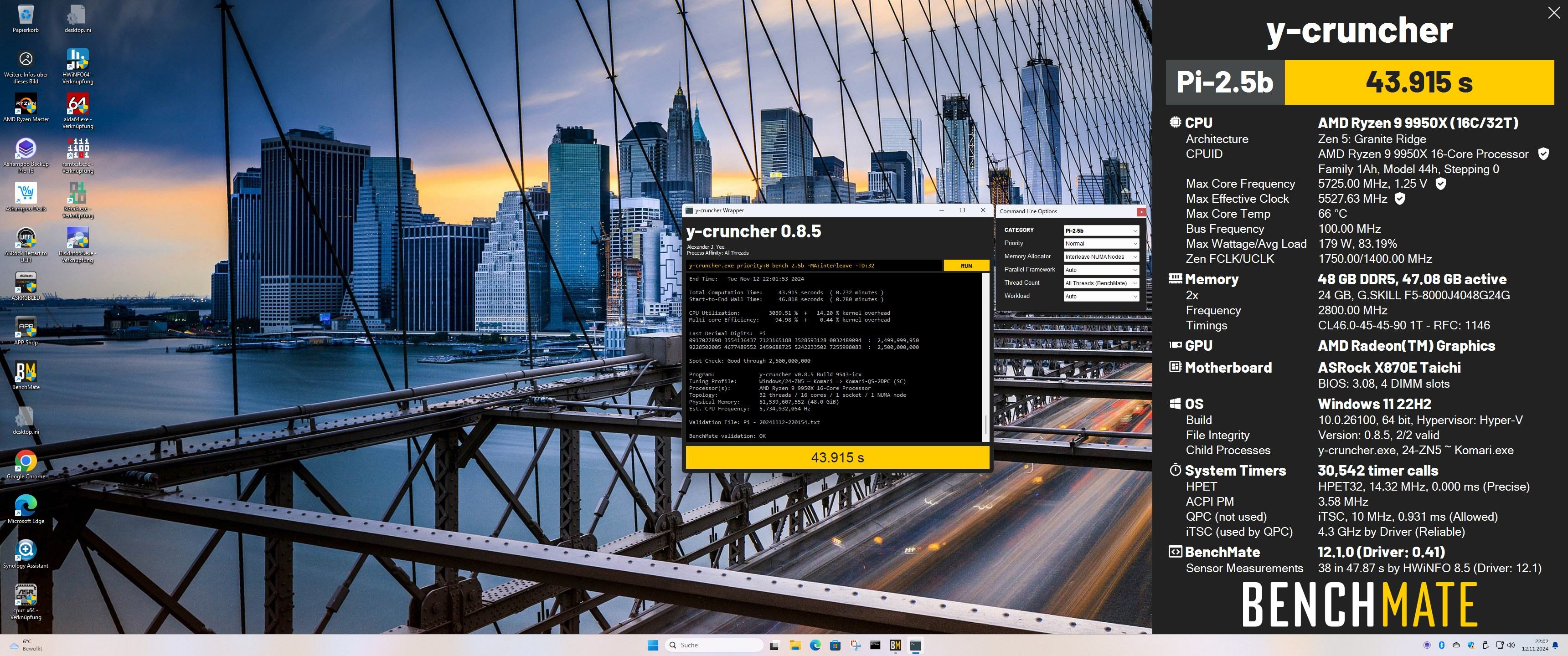Click the y-cruncher command line field
Screen dimensions: 1568x656
(814, 266)
